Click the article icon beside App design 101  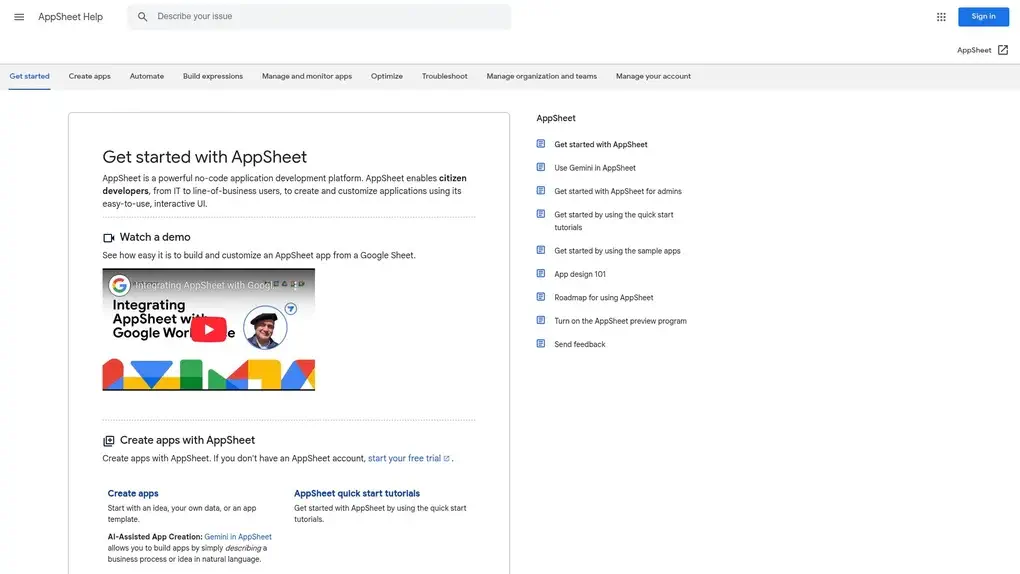point(541,273)
